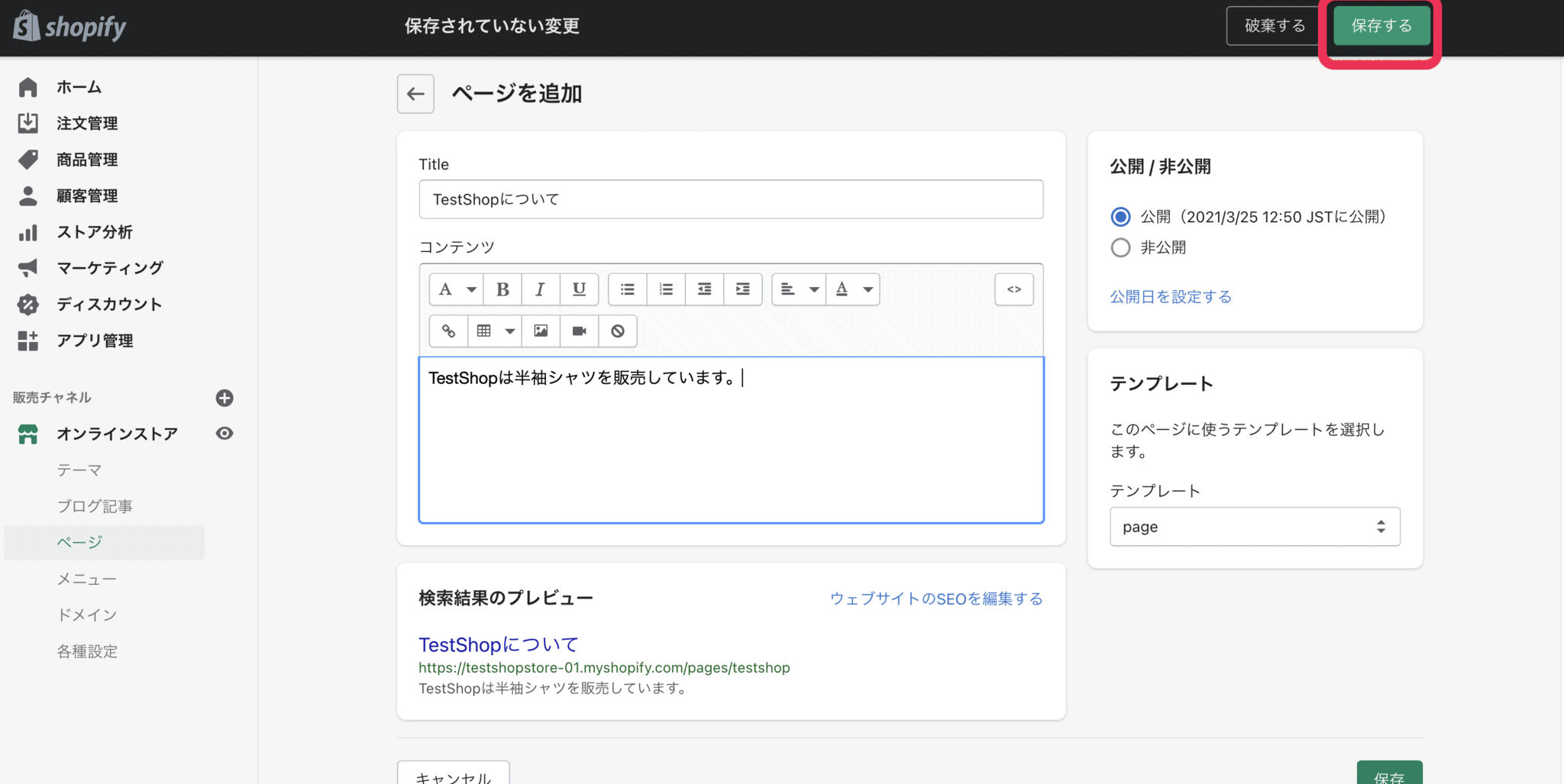
Task: Apply italic formatting to the content
Action: point(541,289)
